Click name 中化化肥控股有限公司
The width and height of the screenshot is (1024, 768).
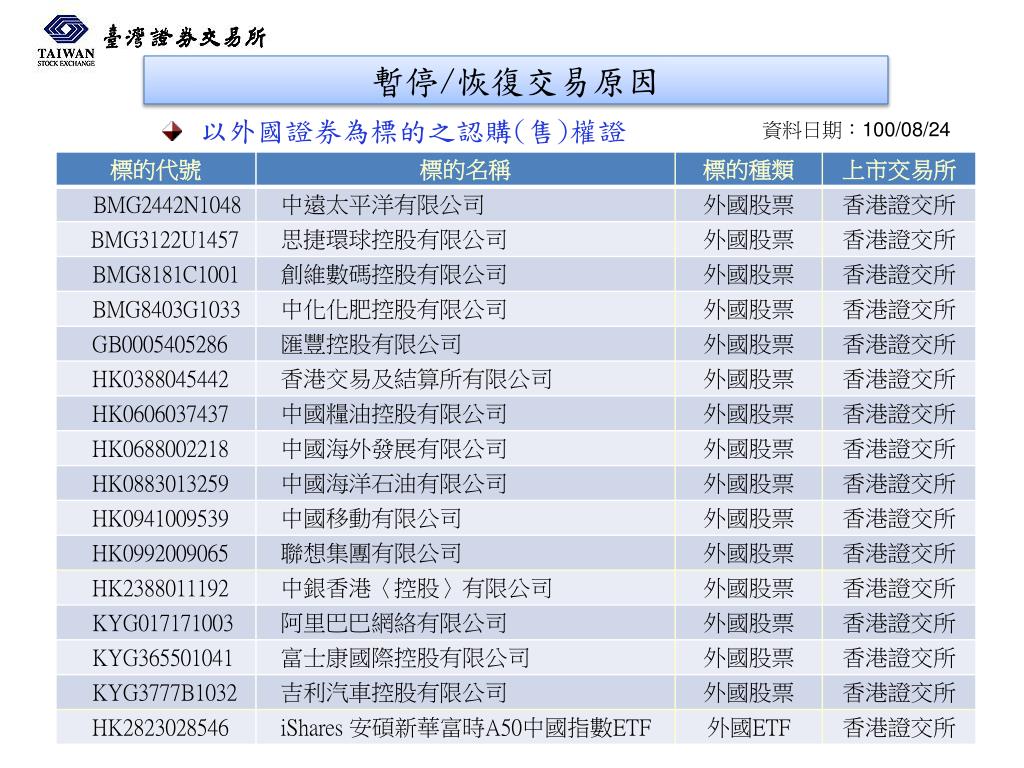[394, 310]
